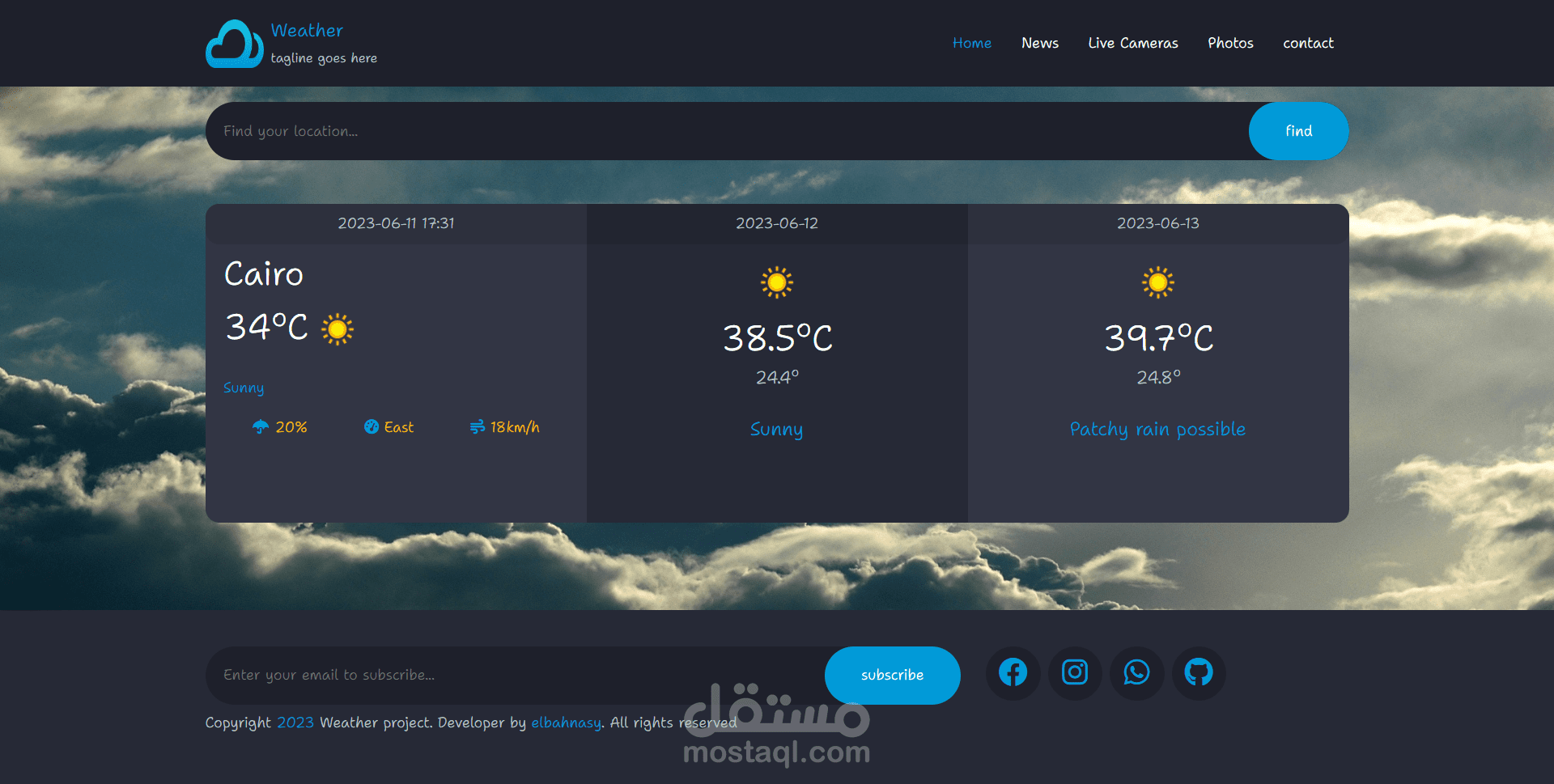Open the Facebook social icon
1554x784 pixels.
coord(1013,673)
